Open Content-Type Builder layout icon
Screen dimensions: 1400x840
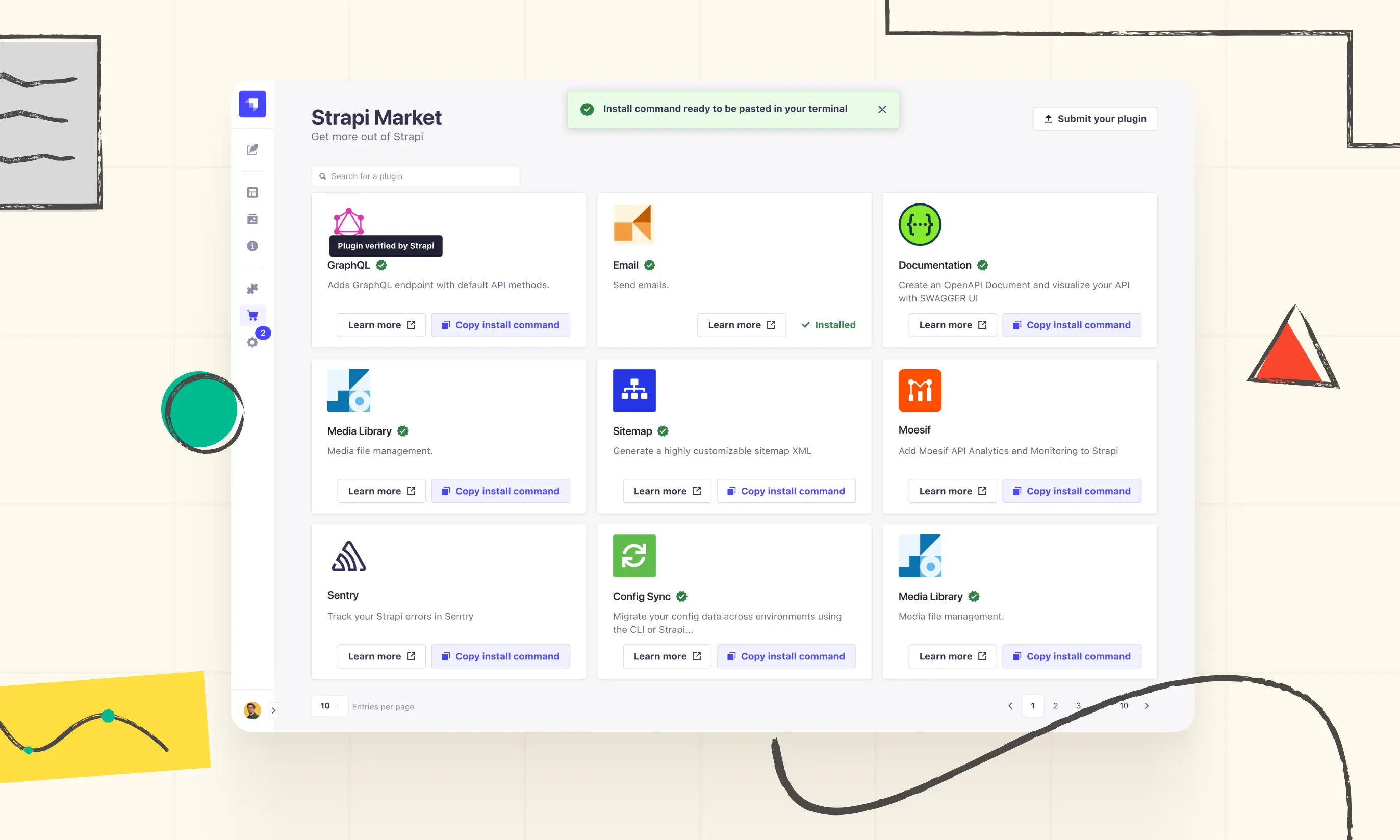(x=252, y=192)
